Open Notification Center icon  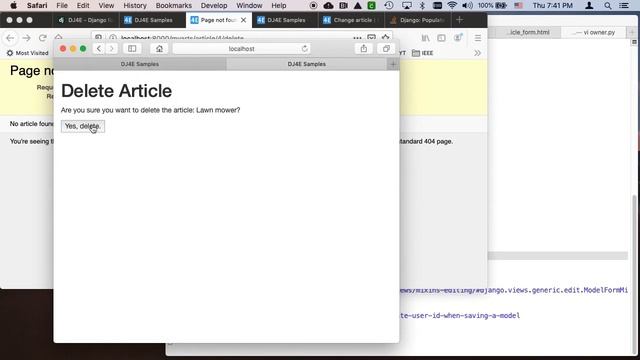[624, 5]
